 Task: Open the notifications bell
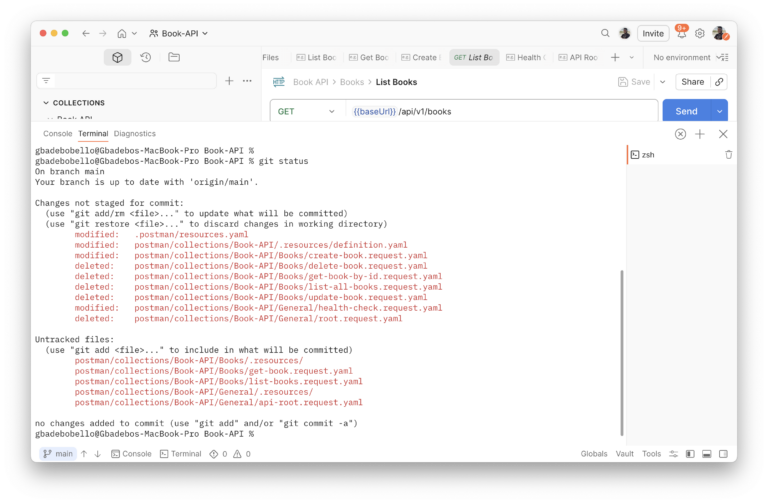click(681, 33)
